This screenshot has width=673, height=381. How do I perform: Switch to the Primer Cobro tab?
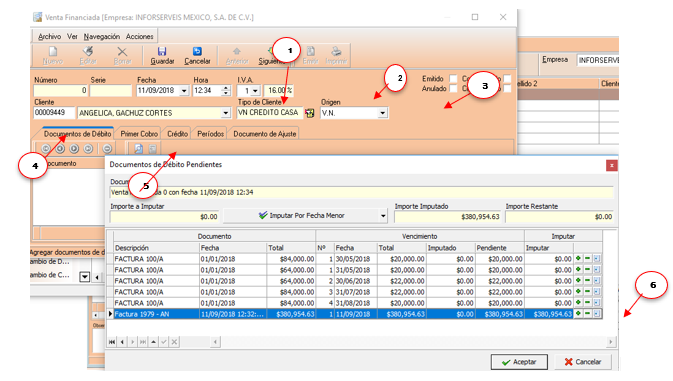pyautogui.click(x=139, y=134)
